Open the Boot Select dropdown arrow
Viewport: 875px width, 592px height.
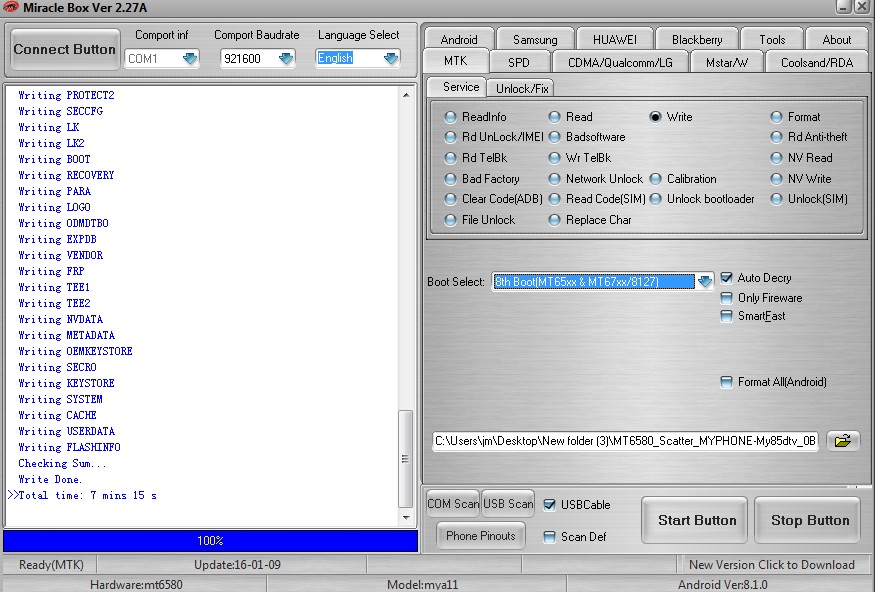705,281
